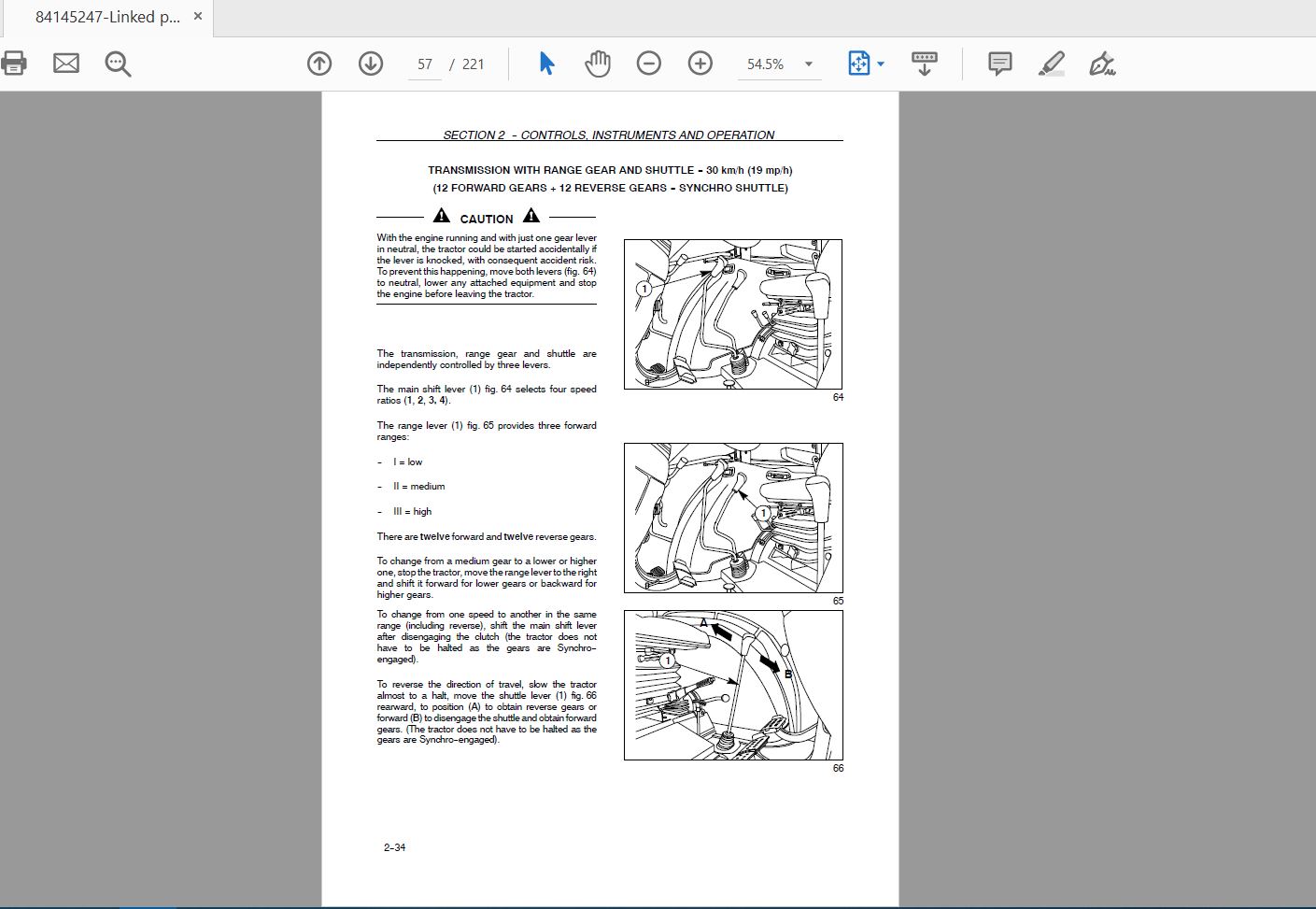
Task: Click the section 2 header line
Action: point(609,135)
